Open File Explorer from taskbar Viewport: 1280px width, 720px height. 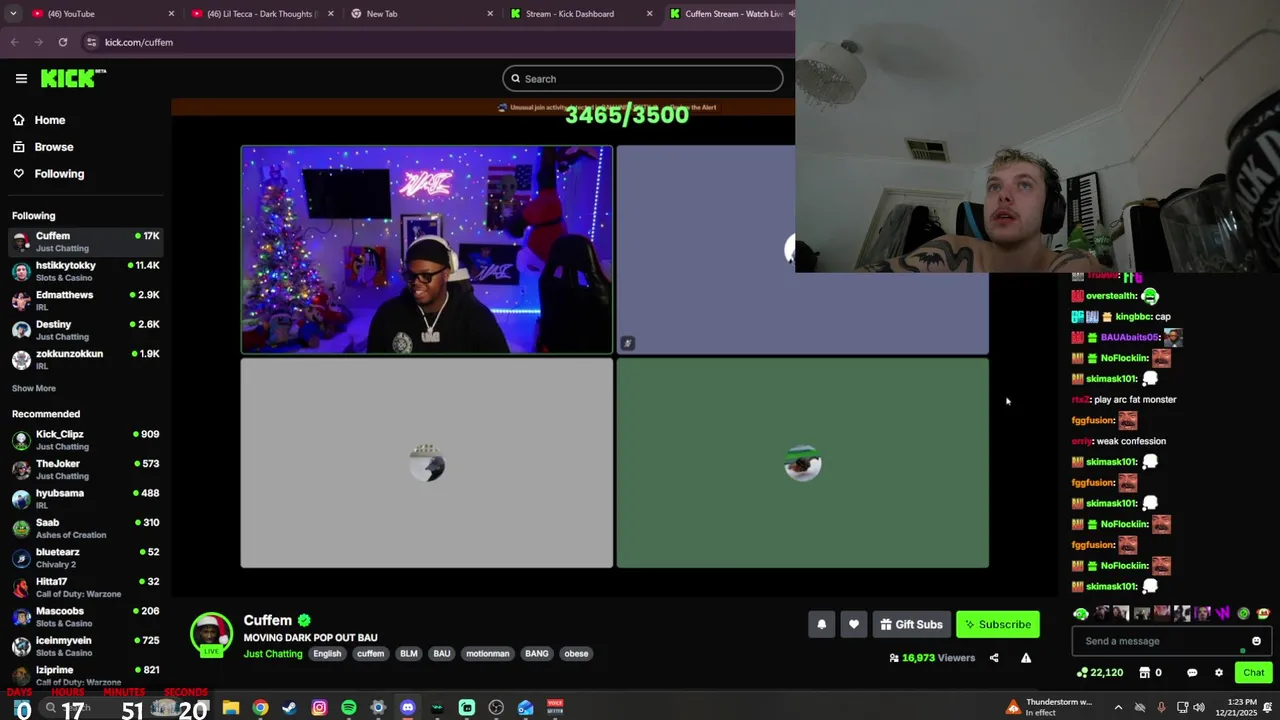click(231, 708)
